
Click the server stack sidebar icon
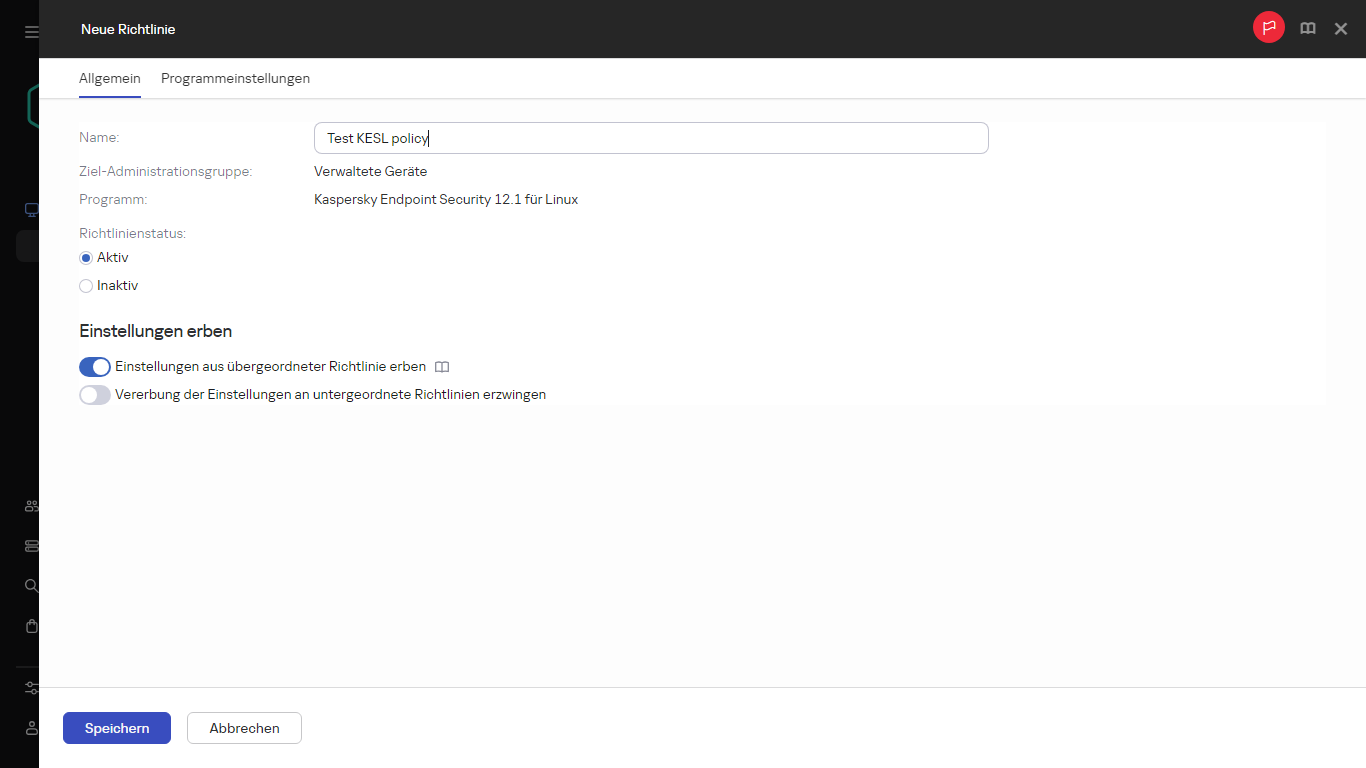pos(31,546)
